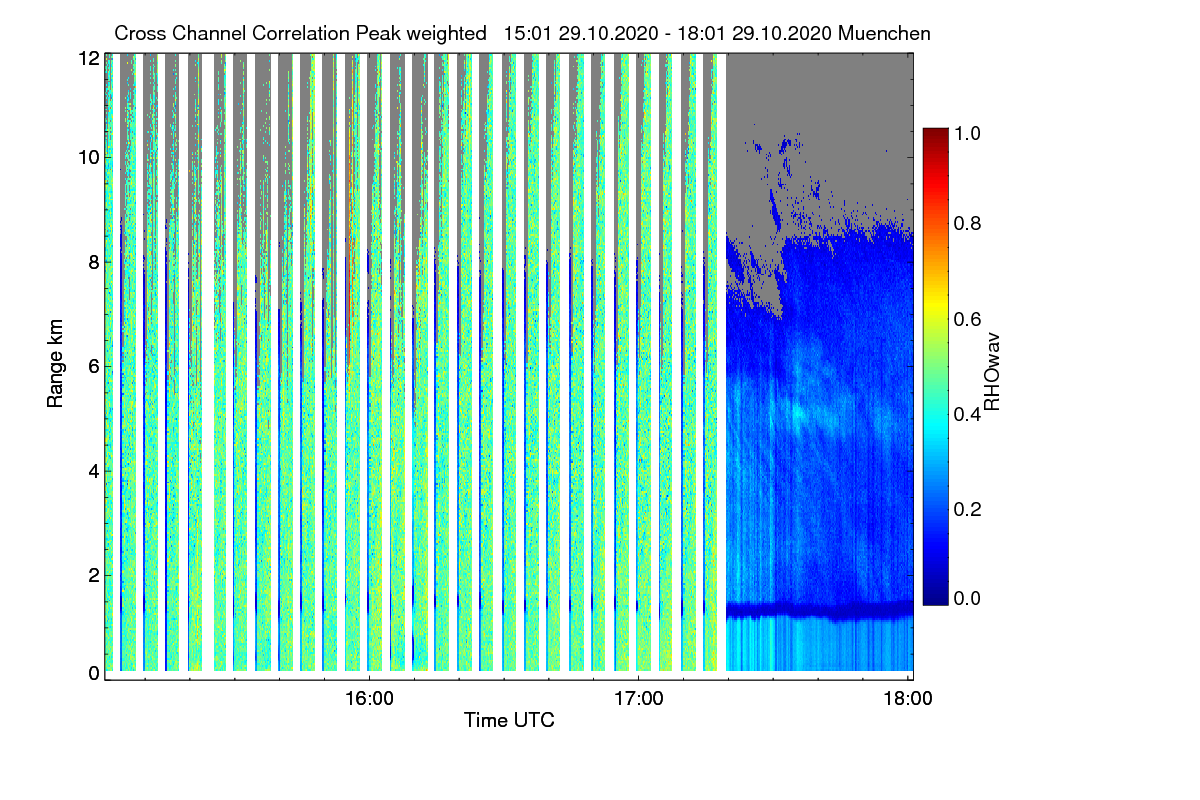Click the '6' range axis tick label
This screenshot has height=800, width=1200.
tap(94, 366)
